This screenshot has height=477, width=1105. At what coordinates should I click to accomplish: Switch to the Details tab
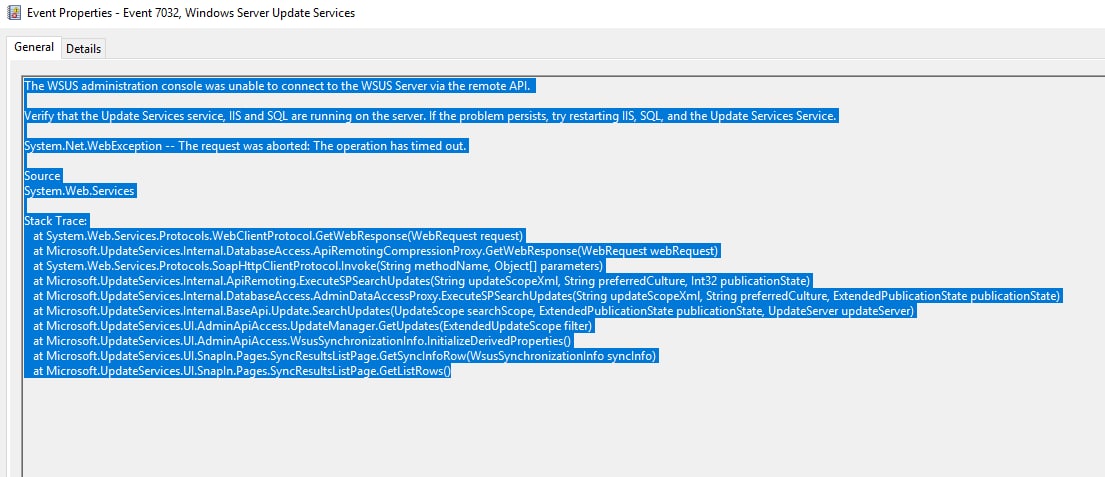[84, 49]
